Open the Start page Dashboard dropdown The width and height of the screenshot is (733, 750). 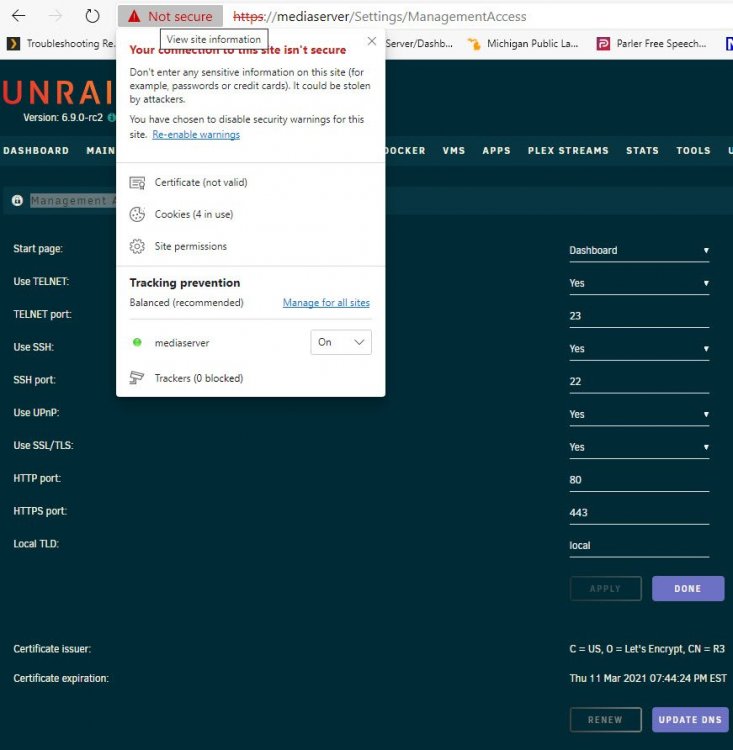[639, 251]
